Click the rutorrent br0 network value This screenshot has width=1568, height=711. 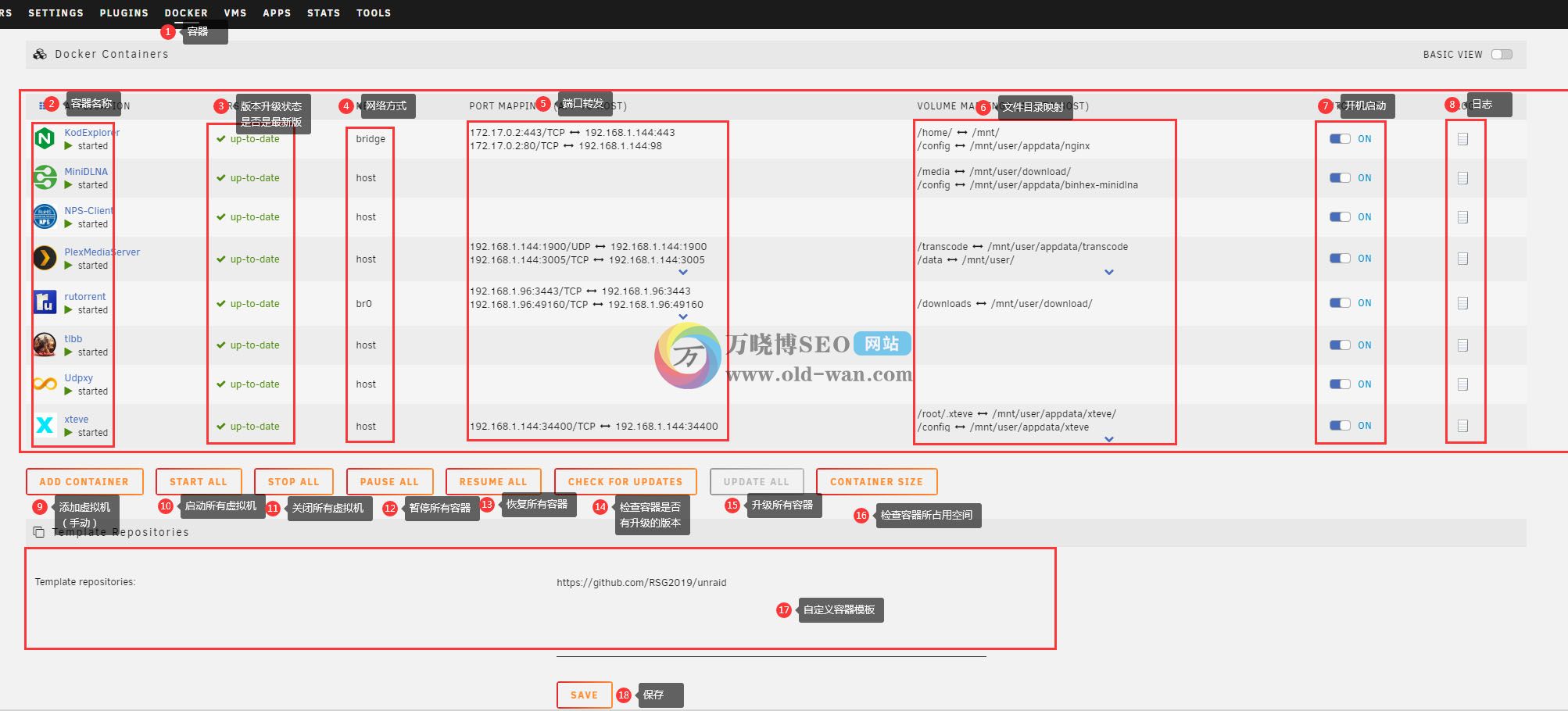coord(364,304)
